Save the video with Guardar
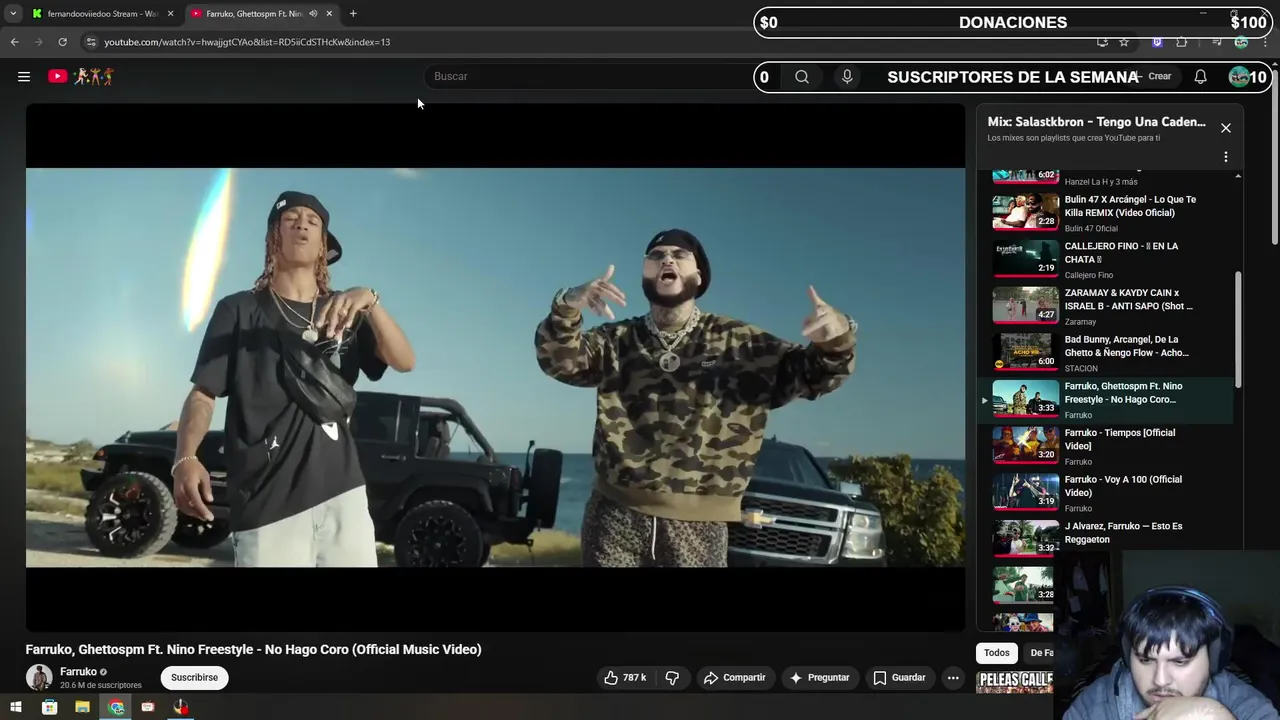 899,677
